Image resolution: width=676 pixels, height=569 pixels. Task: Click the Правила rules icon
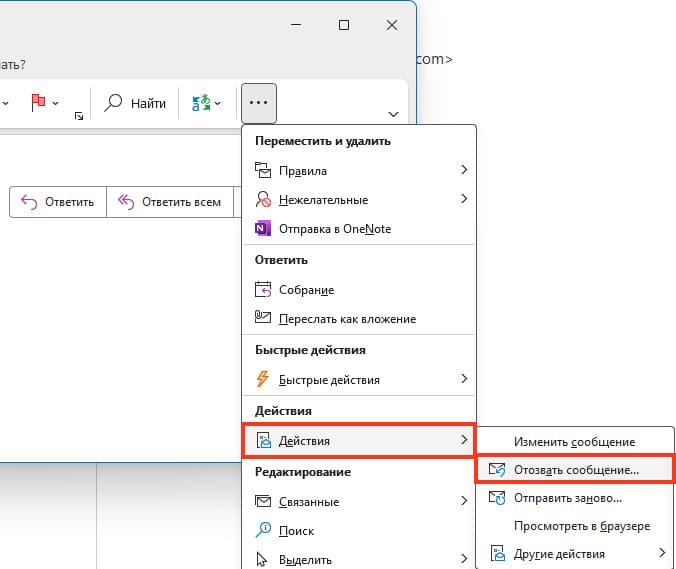click(263, 170)
